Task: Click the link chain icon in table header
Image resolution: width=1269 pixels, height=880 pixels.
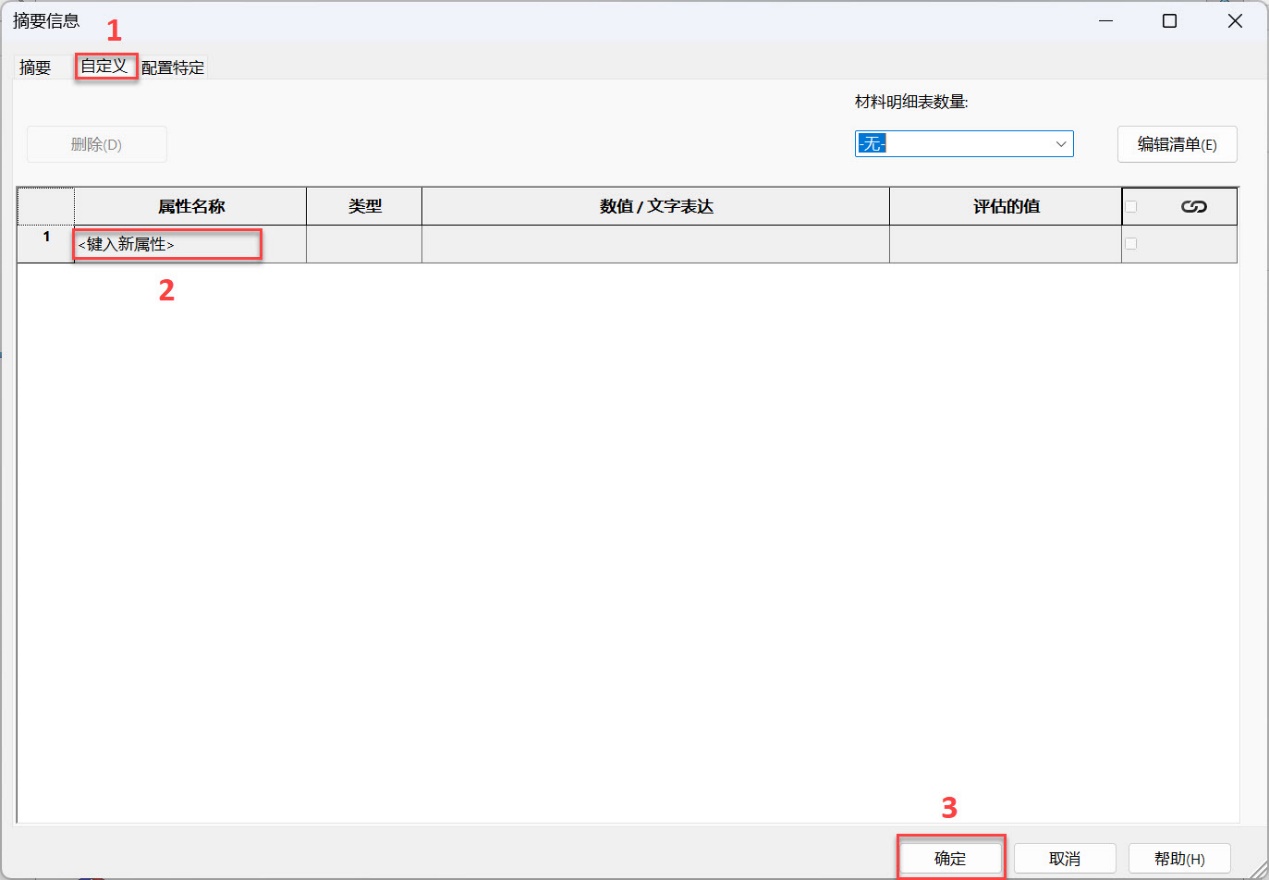Action: pos(1193,207)
